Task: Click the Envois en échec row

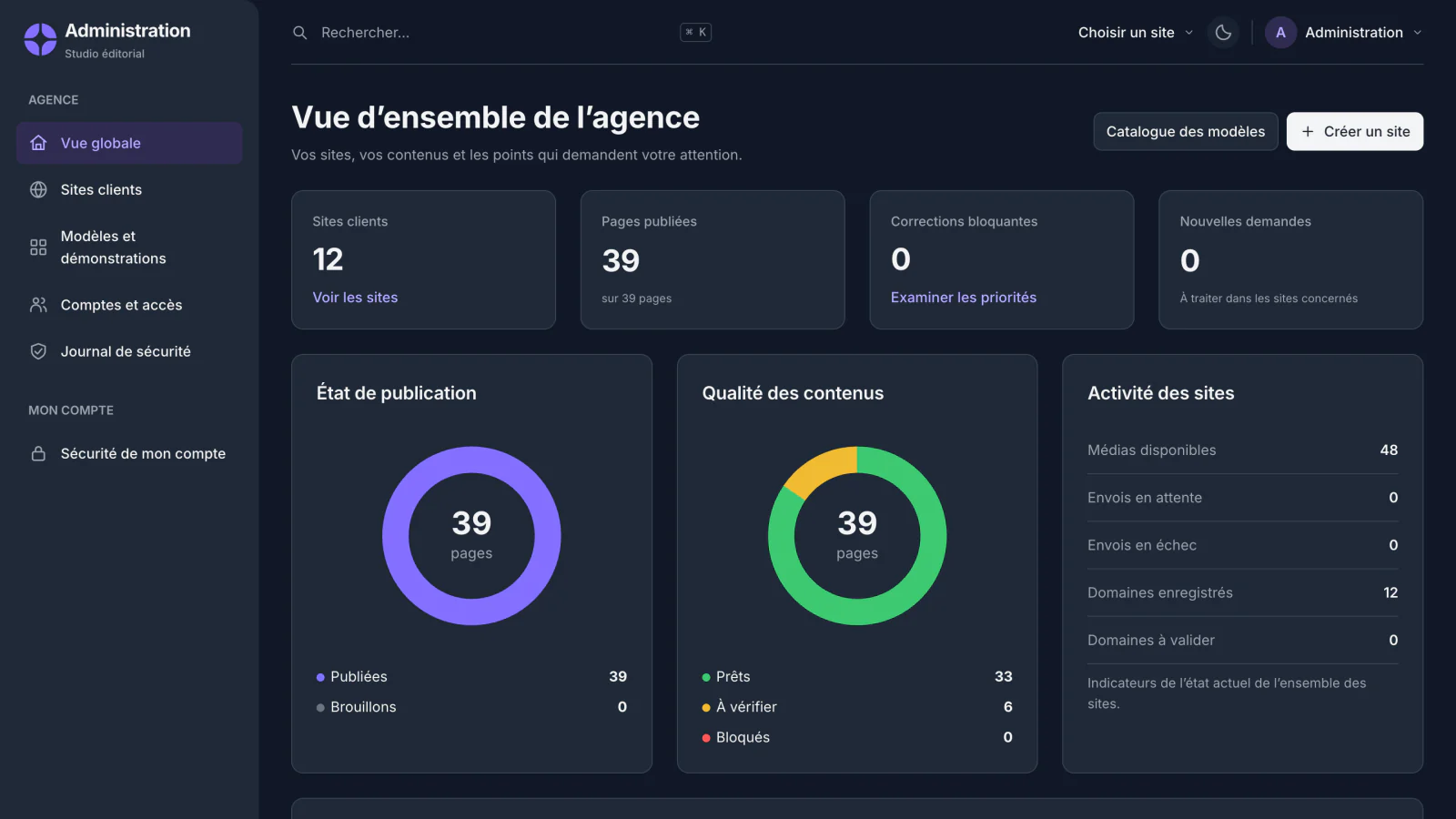Action: (1242, 545)
